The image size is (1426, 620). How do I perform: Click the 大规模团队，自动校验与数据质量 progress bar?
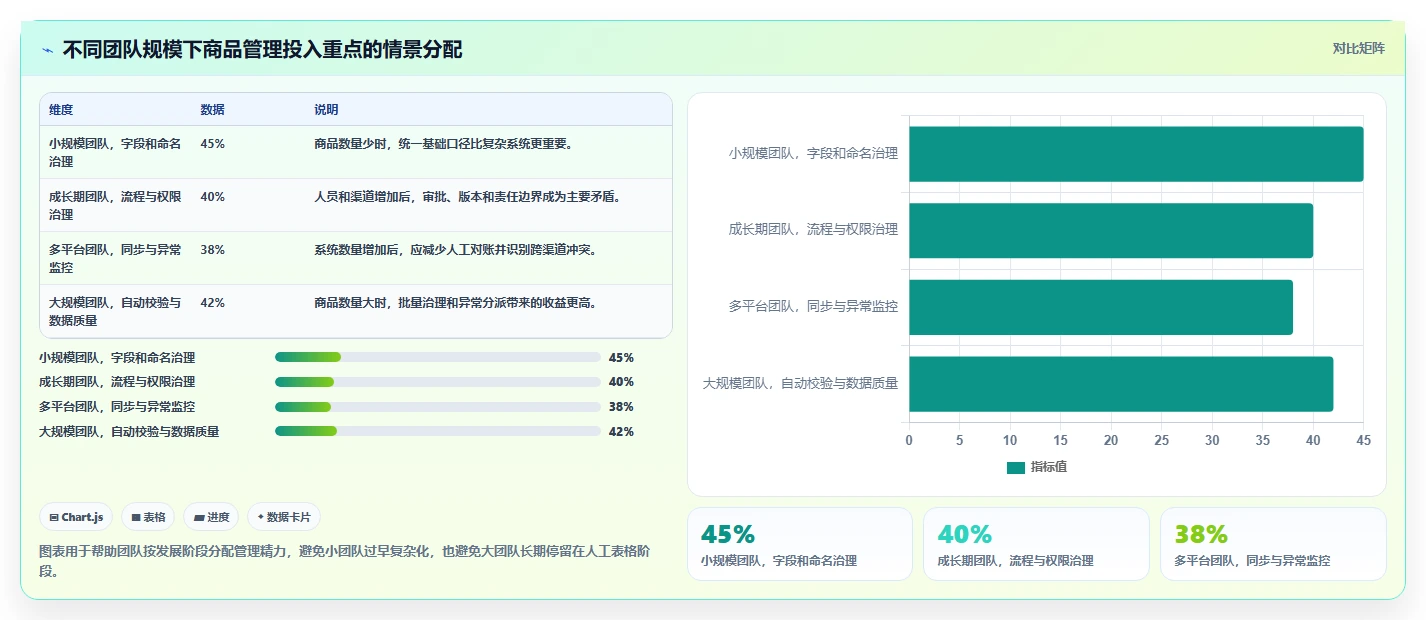(x=438, y=432)
